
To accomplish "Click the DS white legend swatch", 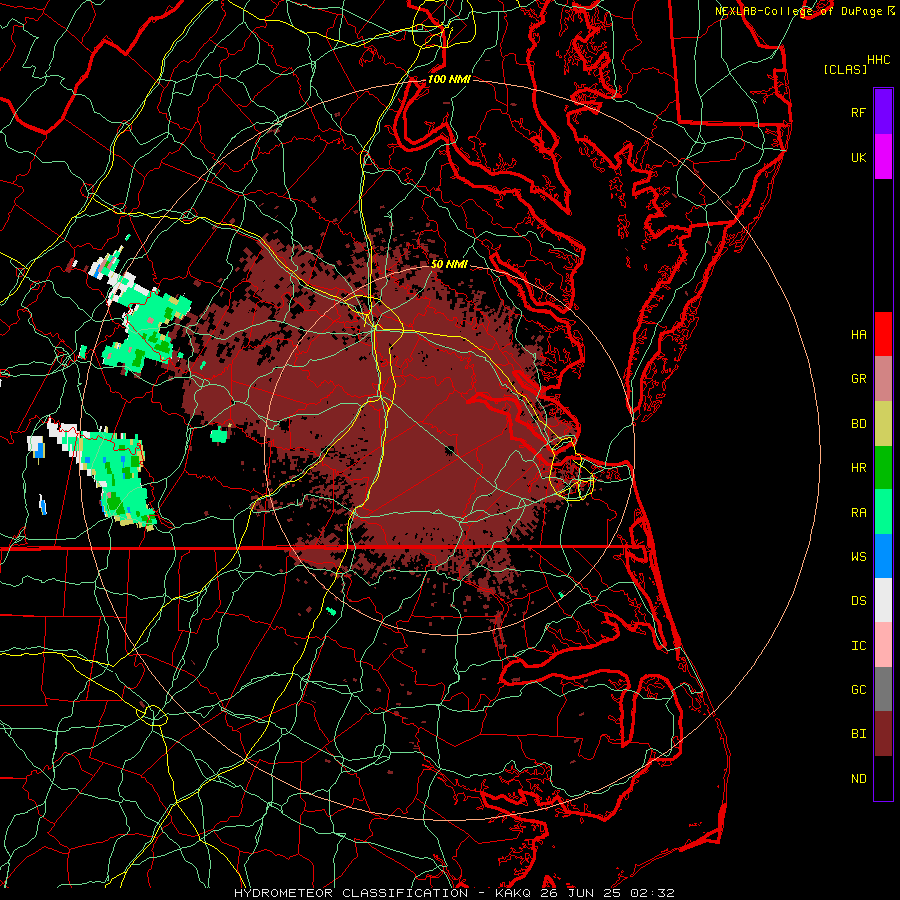I will [883, 600].
